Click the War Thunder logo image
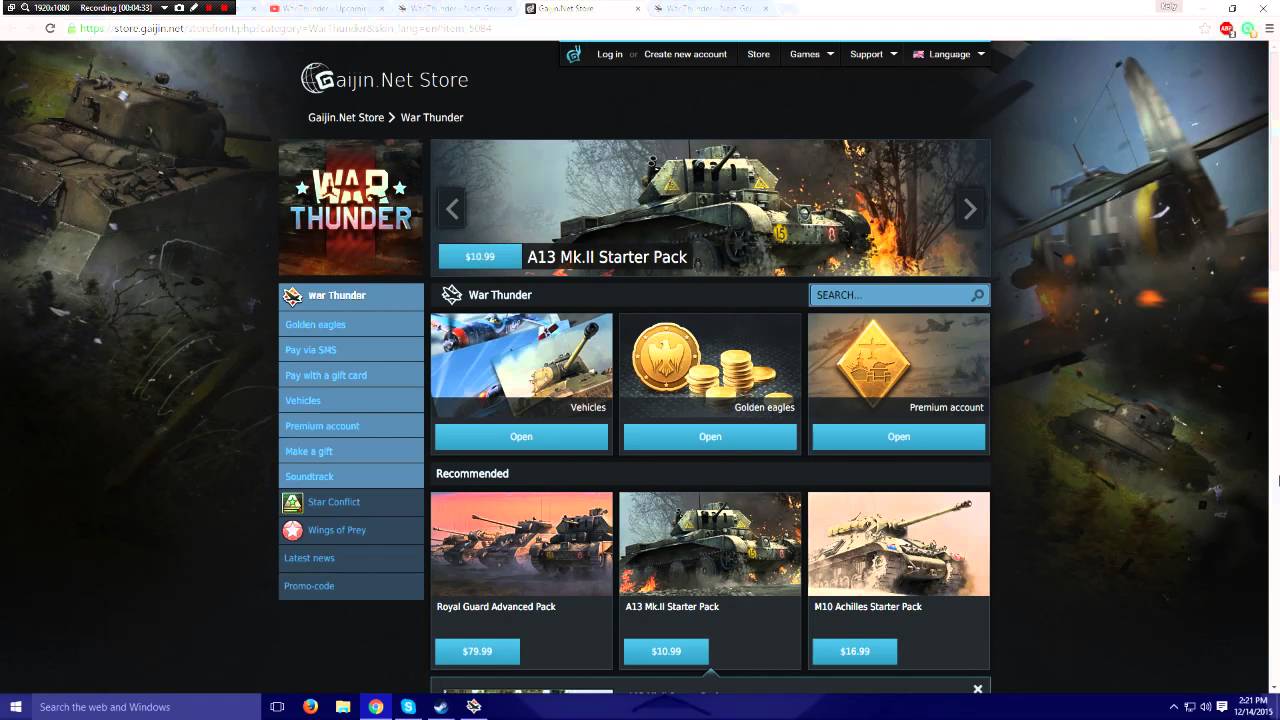This screenshot has width=1280, height=720. (351, 208)
